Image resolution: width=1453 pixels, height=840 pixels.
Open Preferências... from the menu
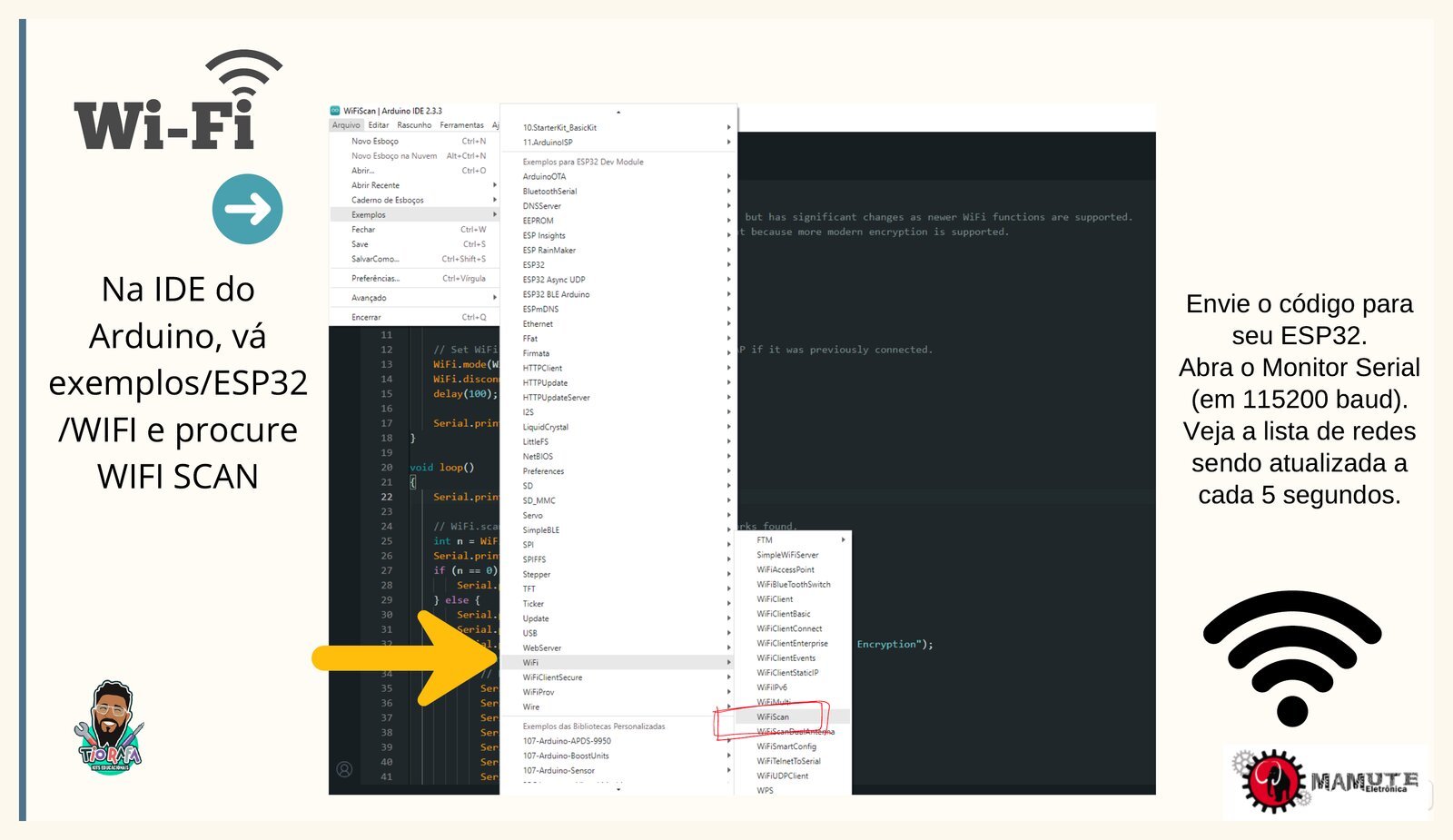click(414, 279)
